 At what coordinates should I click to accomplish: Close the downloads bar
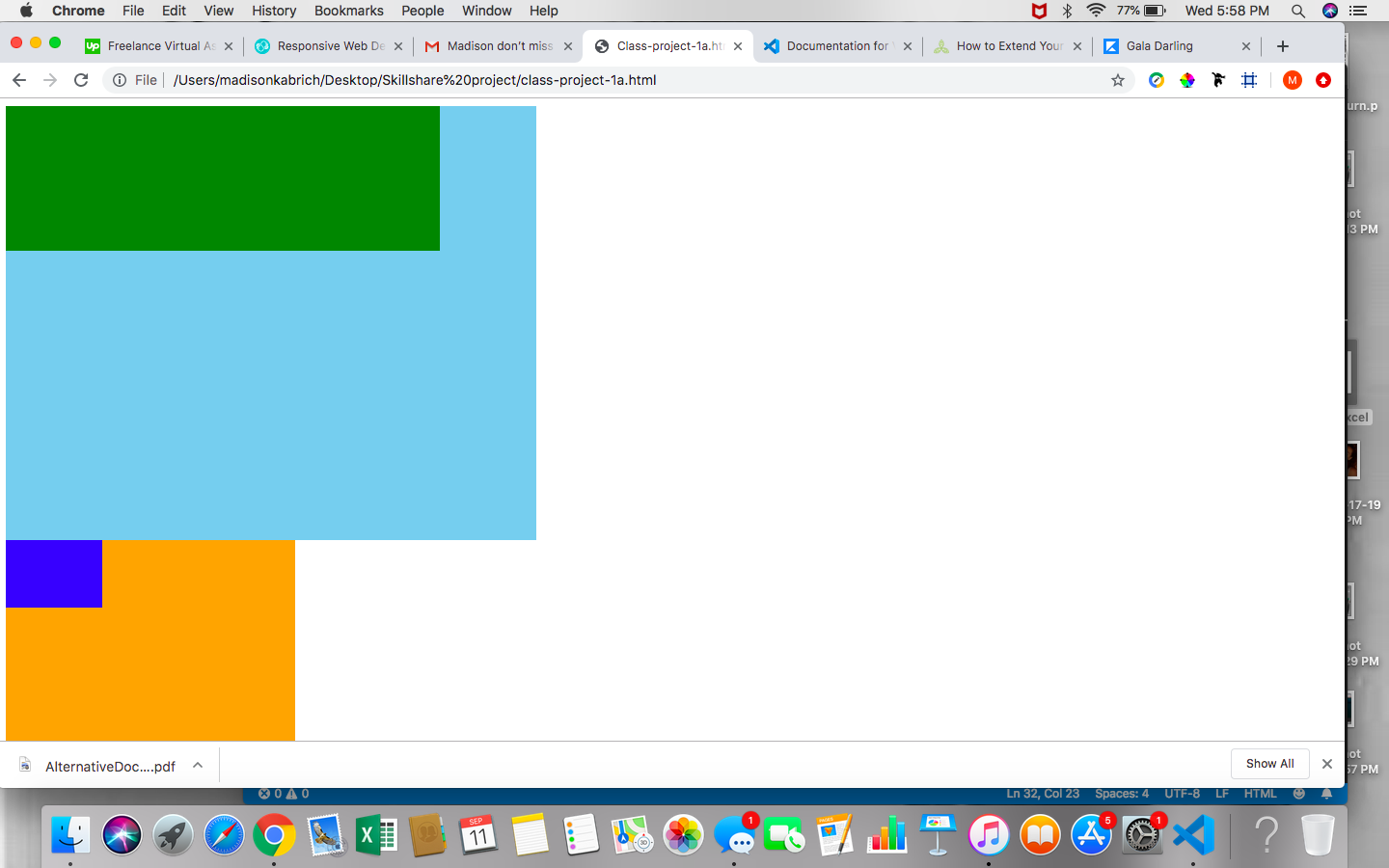coord(1327,764)
